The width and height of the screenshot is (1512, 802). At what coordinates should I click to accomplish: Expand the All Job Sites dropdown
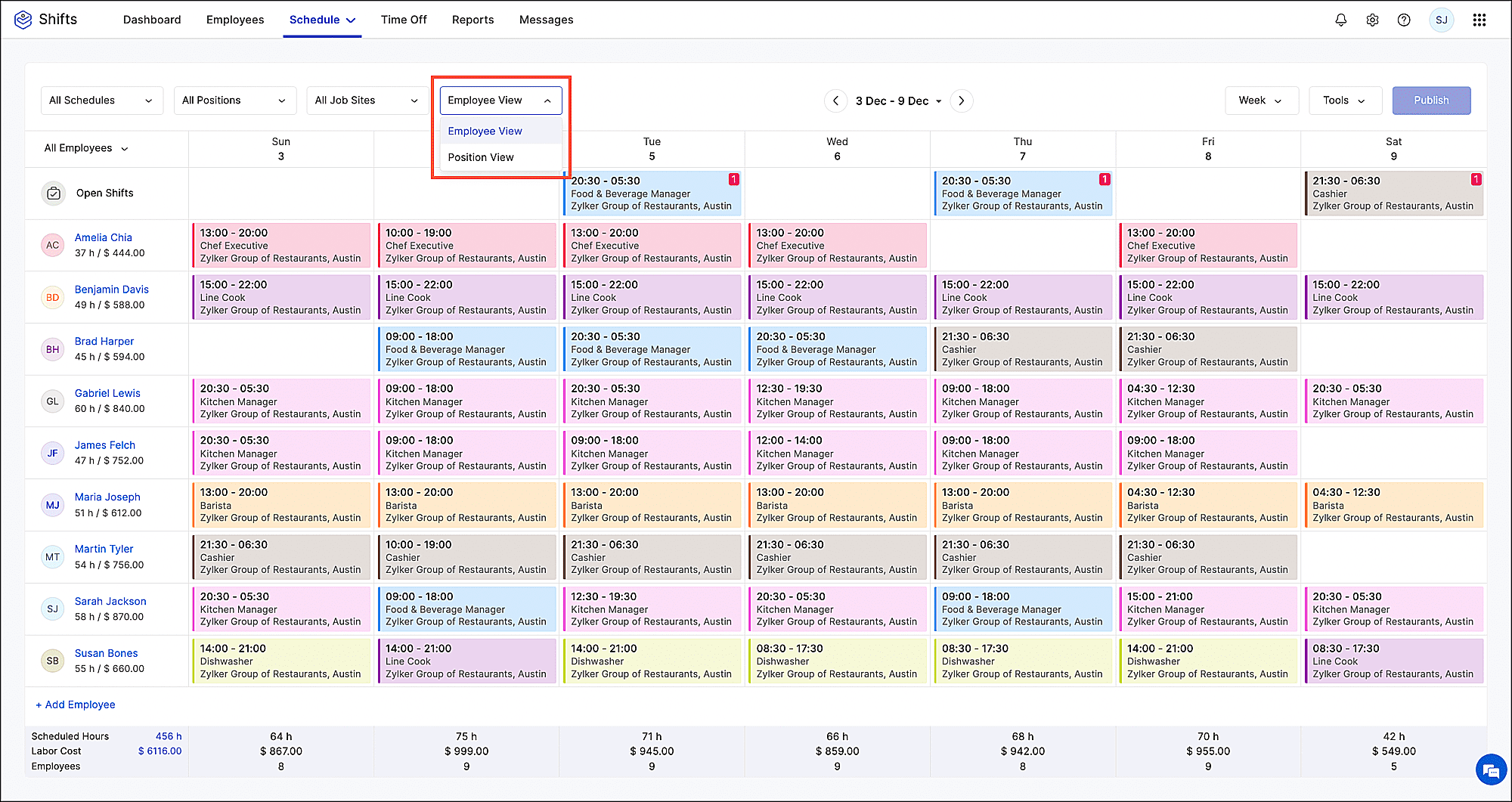pos(367,101)
